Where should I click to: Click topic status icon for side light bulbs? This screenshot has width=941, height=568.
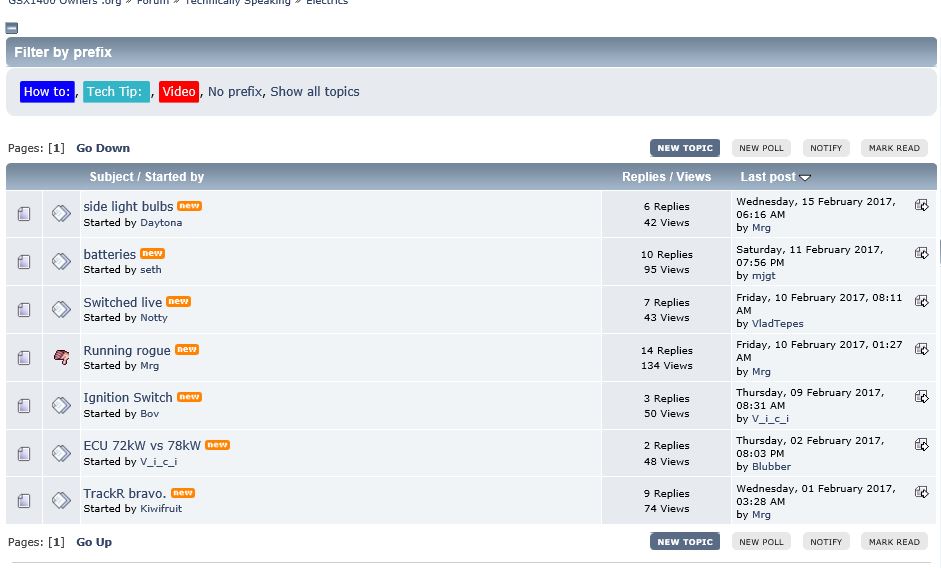pos(24,214)
